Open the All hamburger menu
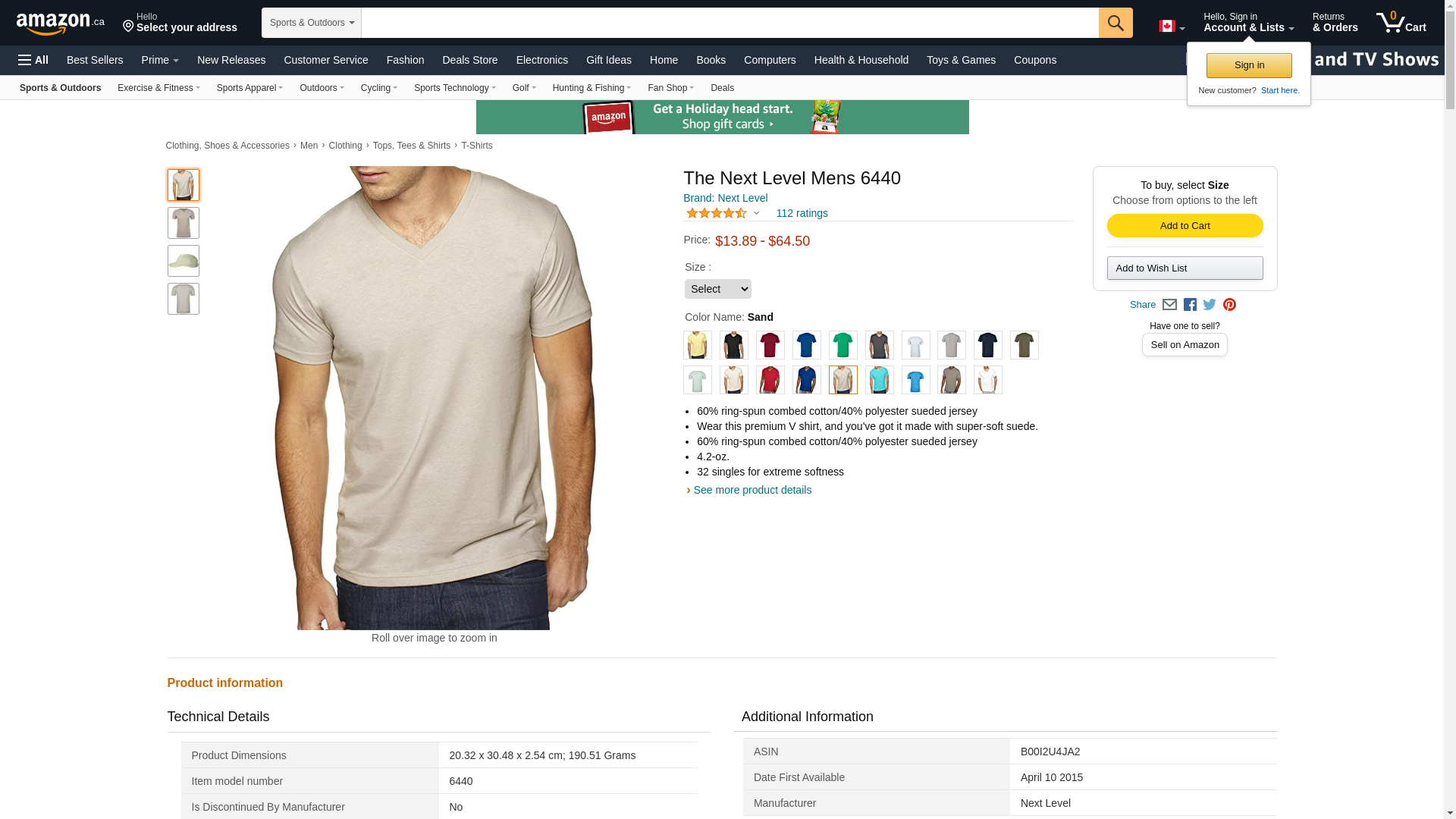The height and width of the screenshot is (819, 1456). point(33,60)
